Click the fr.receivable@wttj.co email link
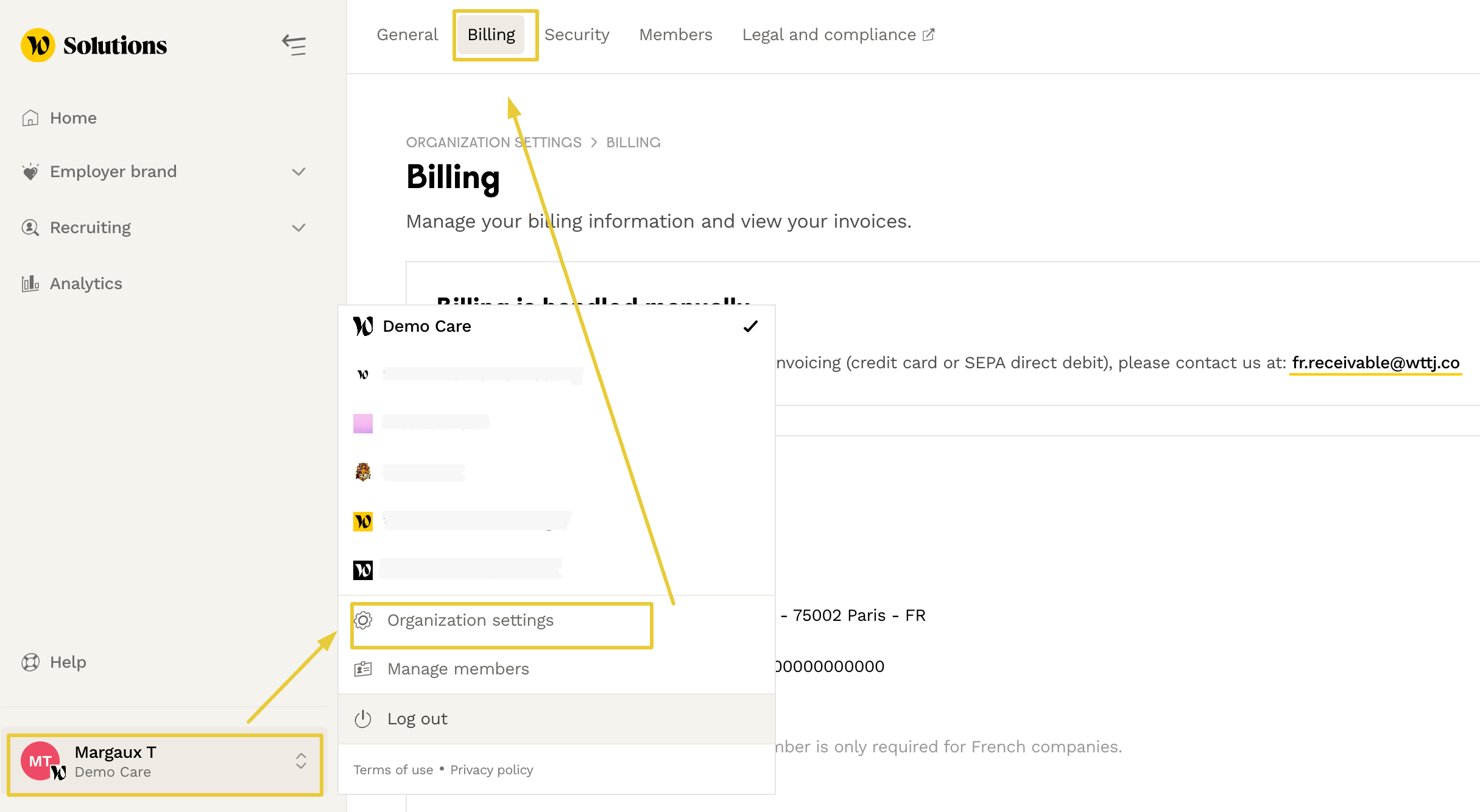1480x812 pixels. (x=1375, y=363)
